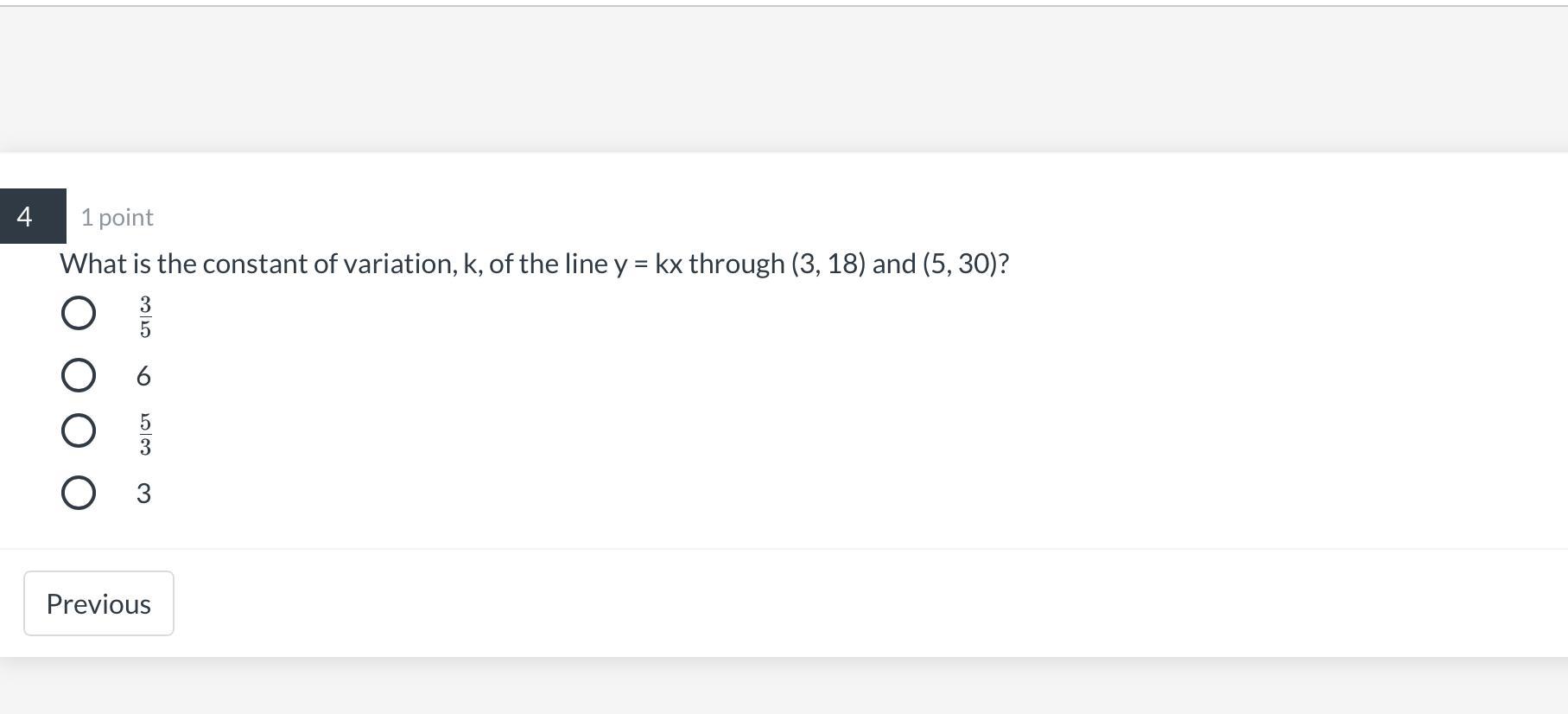Click the fraction 5/3 answer label
The image size is (1568, 714).
tap(145, 434)
